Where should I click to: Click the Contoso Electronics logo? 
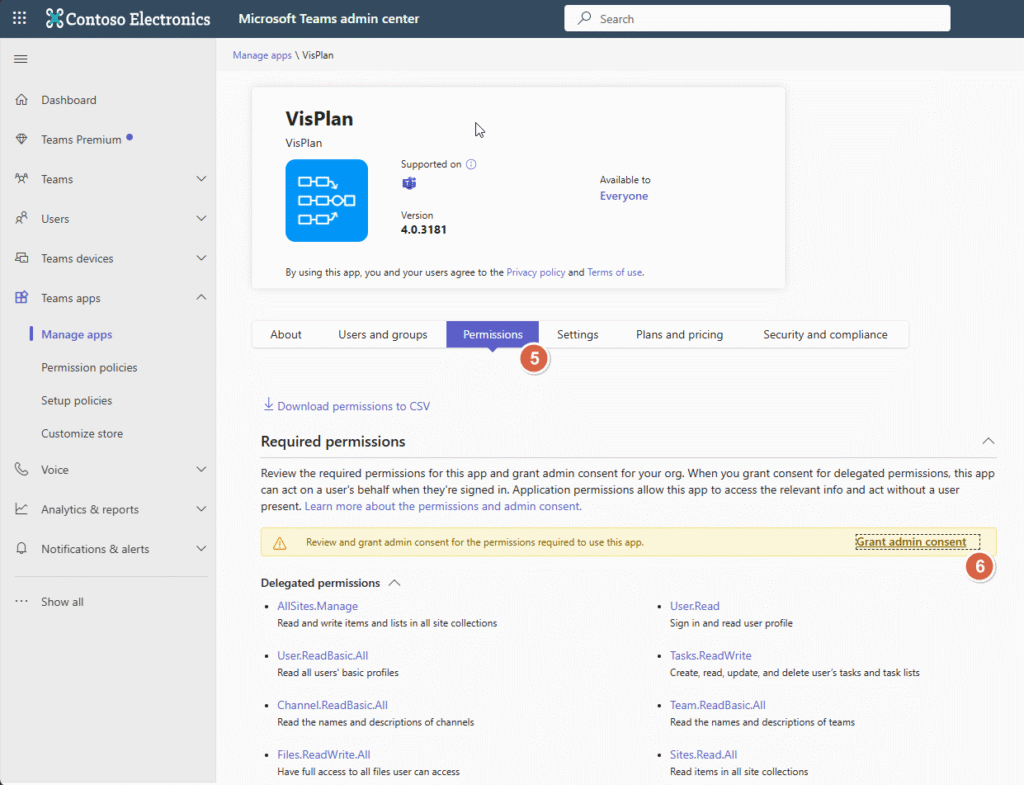coord(128,18)
